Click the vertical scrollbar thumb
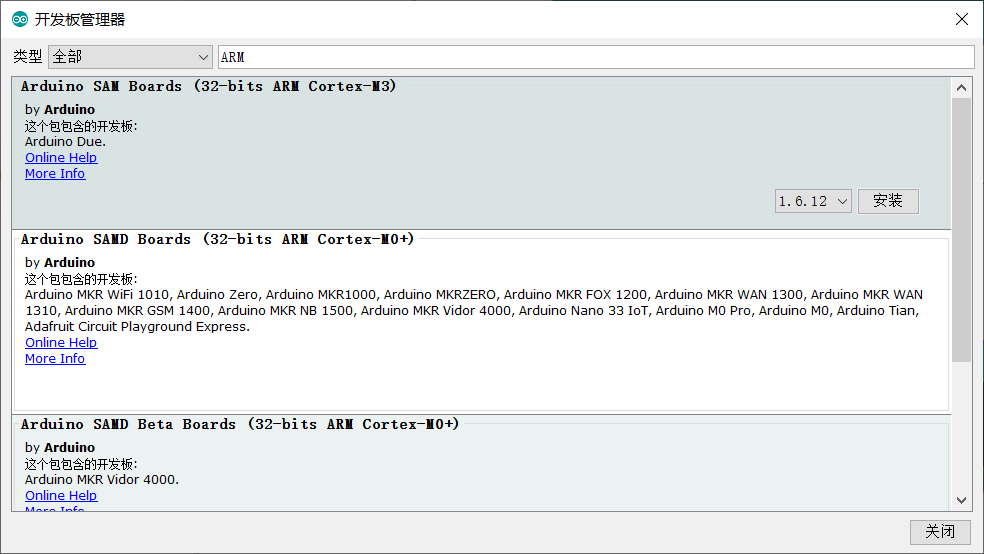 coord(961,230)
